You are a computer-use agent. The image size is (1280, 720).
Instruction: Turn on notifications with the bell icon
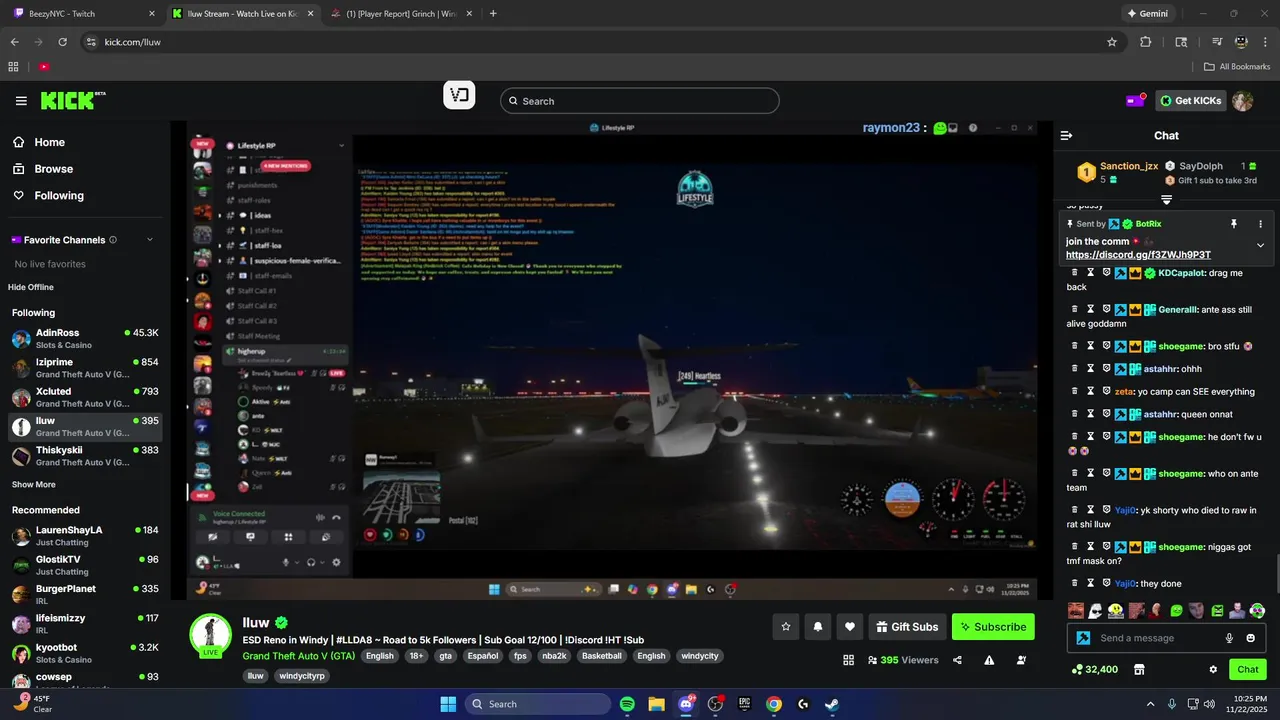[x=818, y=627]
